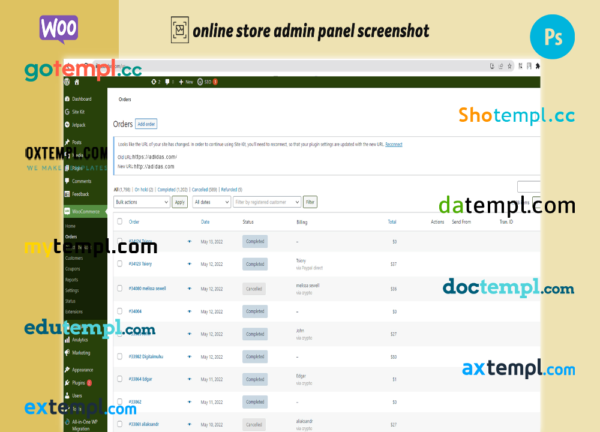Open the Settings submenu item under WooCommerce
Image resolution: width=600 pixels, height=432 pixels.
coord(72,290)
